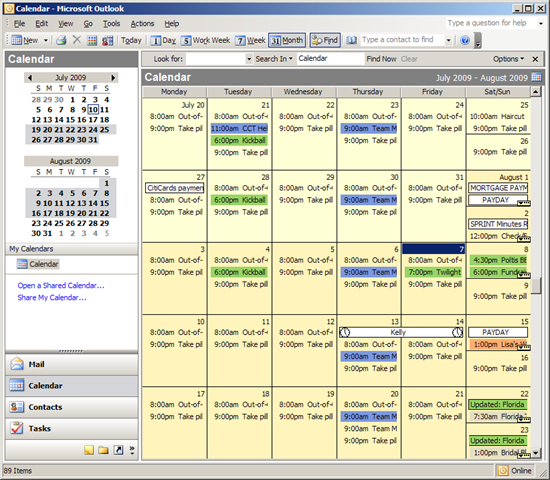Screen dimensions: 550x480
Task: Click the Notes icon in navigation pane
Action: 89,450
